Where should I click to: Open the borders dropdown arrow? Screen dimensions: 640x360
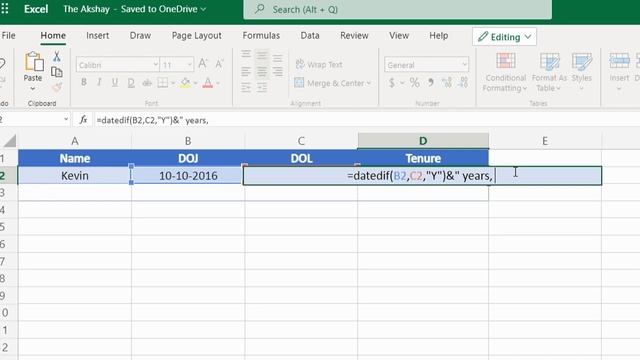coord(173,83)
